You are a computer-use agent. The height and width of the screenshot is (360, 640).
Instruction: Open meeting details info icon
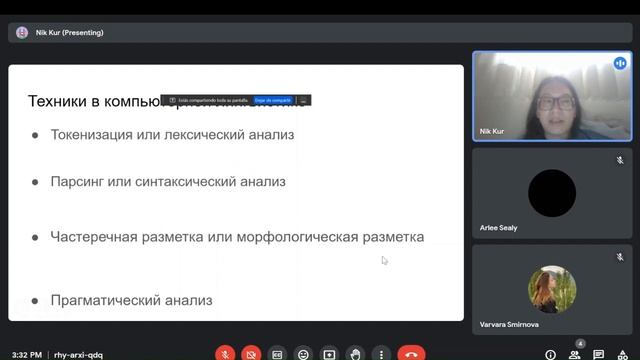551,355
